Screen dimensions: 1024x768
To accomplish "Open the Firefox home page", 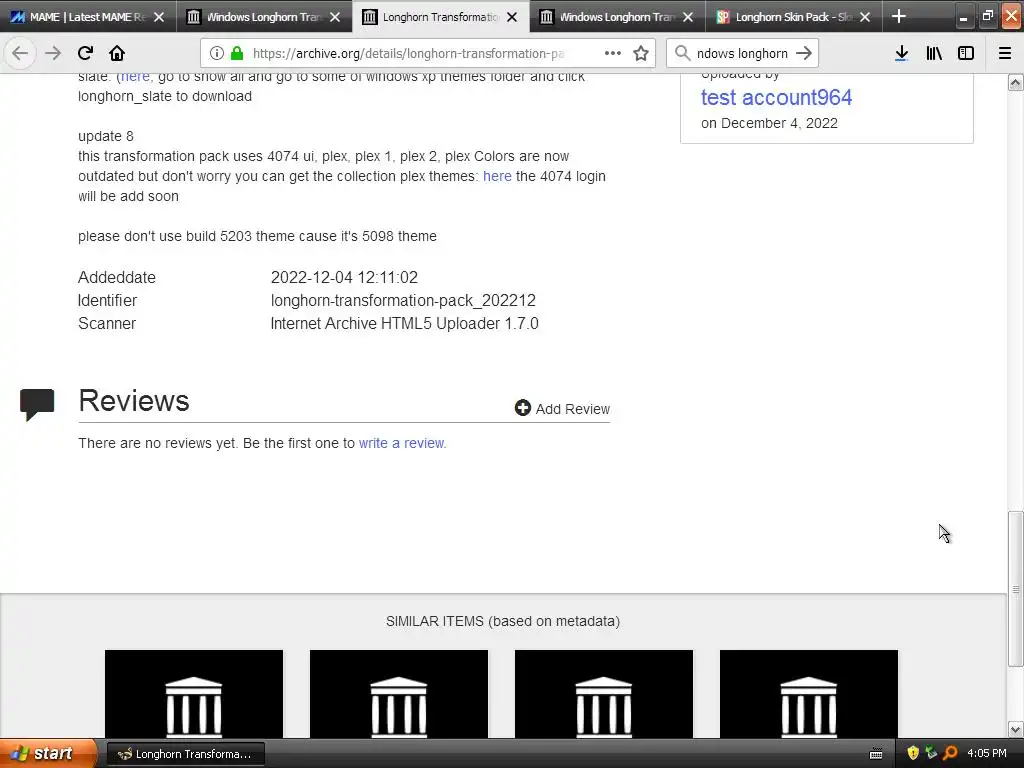I will point(117,53).
